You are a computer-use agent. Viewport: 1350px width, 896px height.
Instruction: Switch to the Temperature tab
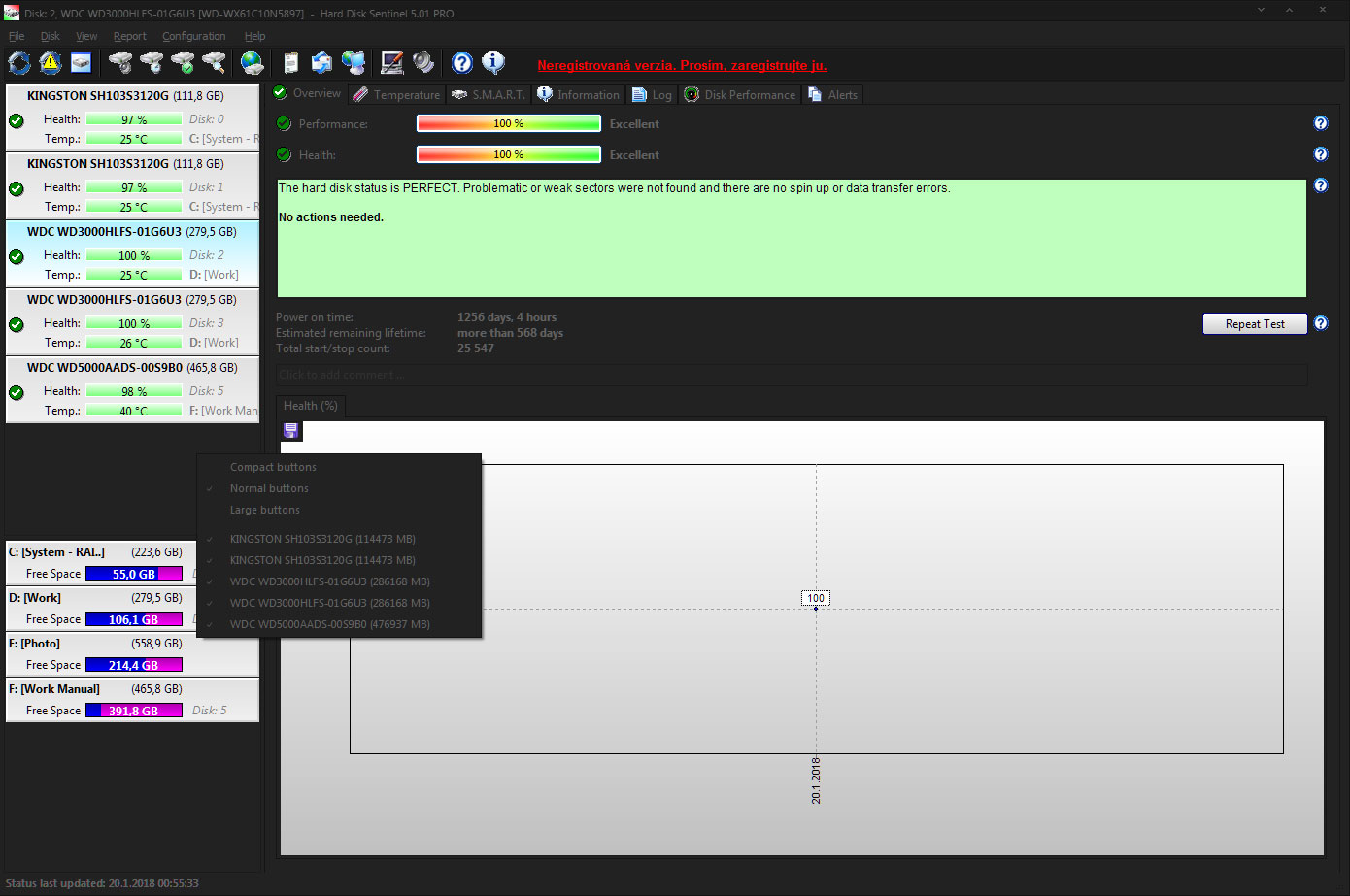[x=396, y=94]
